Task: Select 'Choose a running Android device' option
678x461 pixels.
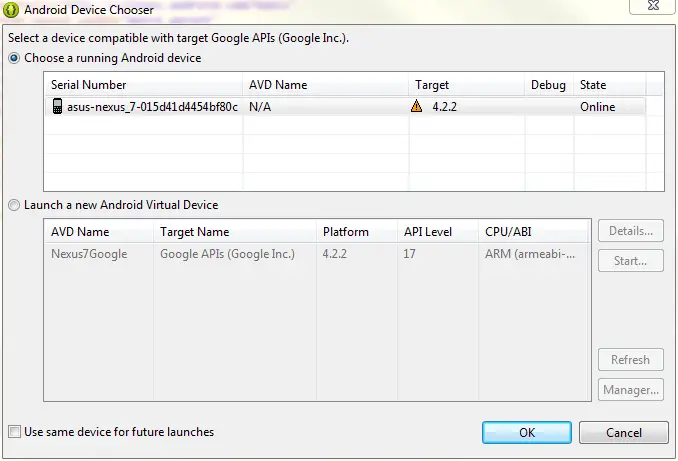Action: click(x=14, y=58)
